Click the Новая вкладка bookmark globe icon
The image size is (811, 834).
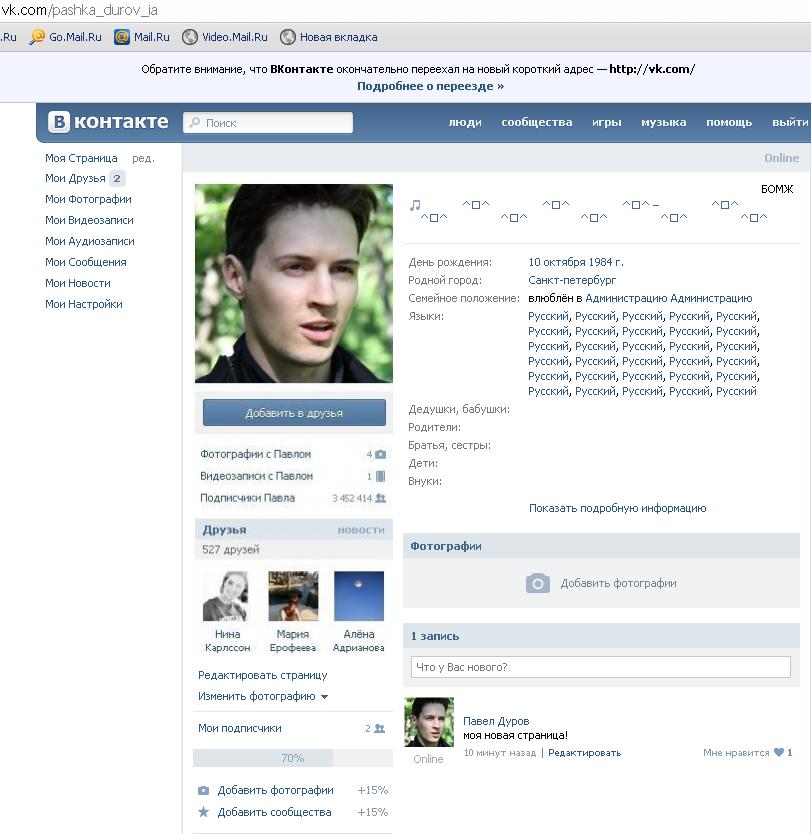pyautogui.click(x=288, y=37)
